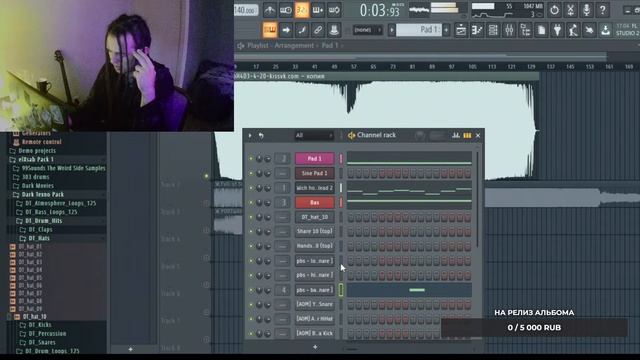Click the Pad 1 channel button
This screenshot has height=360, width=640.
[x=314, y=159]
